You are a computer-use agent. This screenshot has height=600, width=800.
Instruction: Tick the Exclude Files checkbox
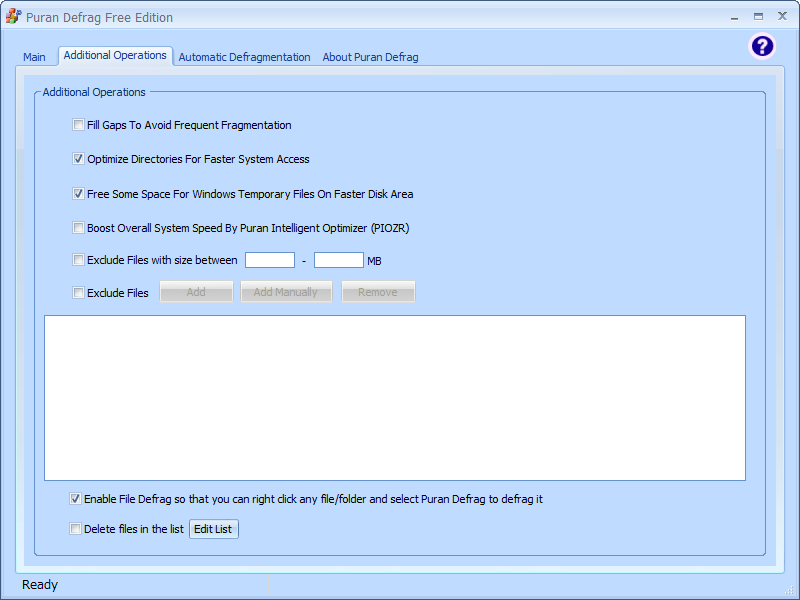click(78, 292)
